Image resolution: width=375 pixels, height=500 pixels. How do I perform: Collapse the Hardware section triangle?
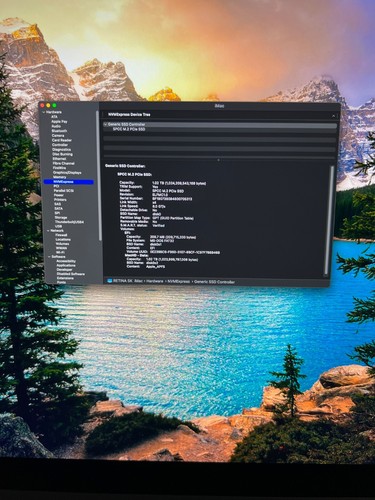43,112
